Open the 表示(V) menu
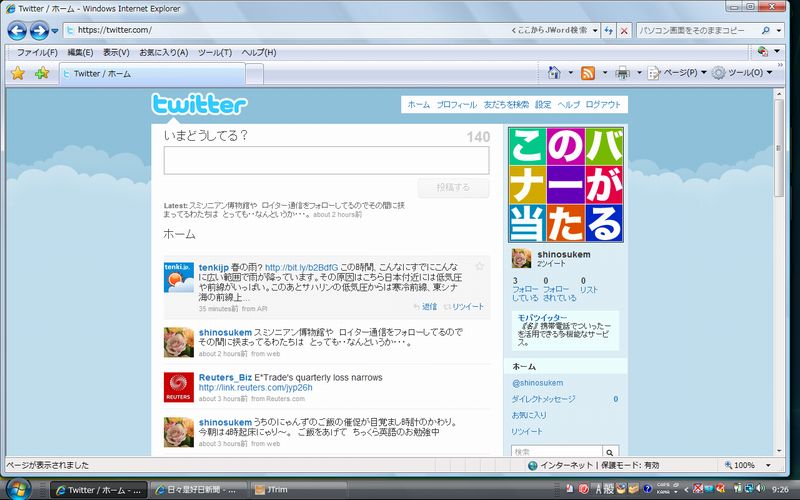The width and height of the screenshot is (800, 500). coord(116,52)
